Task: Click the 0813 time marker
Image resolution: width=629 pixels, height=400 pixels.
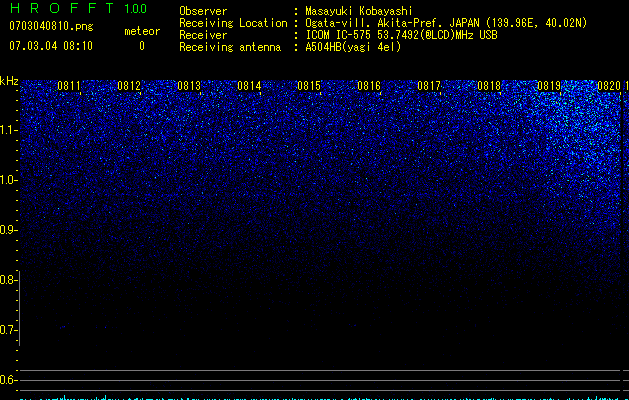Action: (x=189, y=86)
